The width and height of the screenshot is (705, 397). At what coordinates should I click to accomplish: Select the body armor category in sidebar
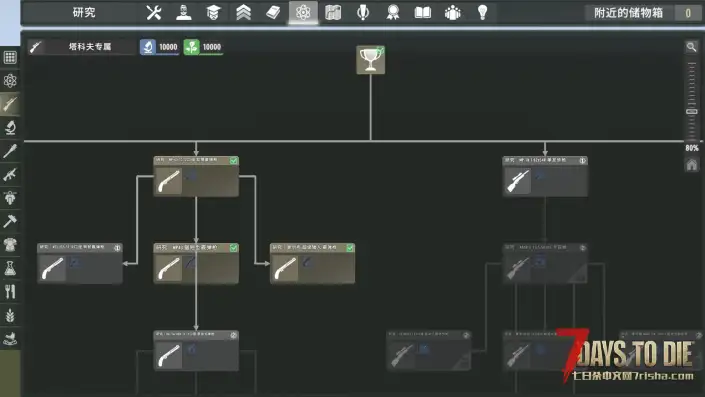coord(10,198)
